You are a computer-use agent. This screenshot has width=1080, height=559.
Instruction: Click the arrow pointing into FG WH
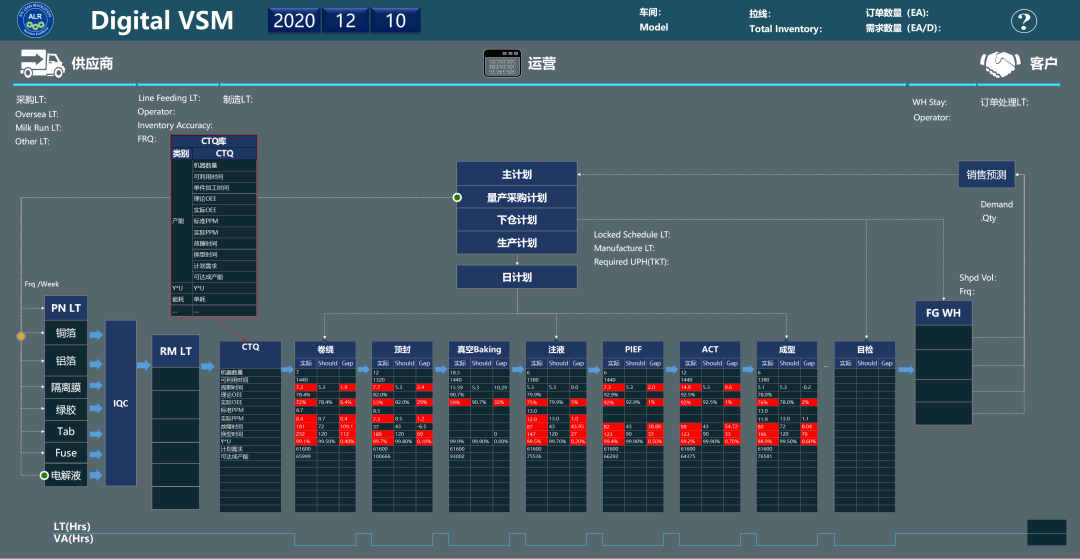pos(906,370)
